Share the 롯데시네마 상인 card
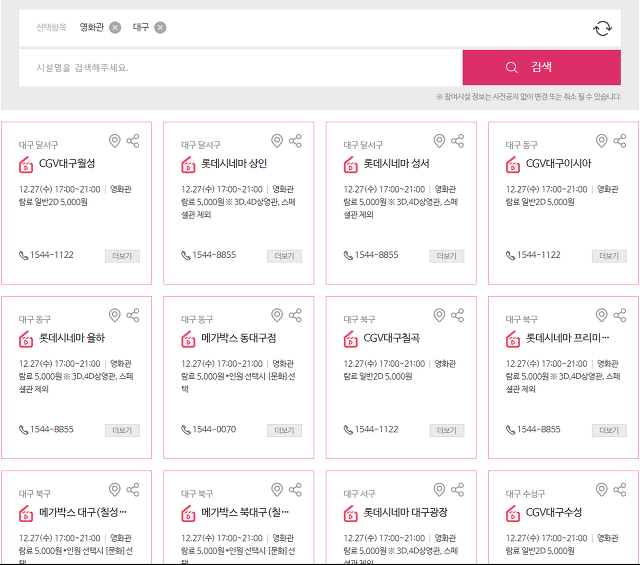The image size is (640, 565). 296,141
